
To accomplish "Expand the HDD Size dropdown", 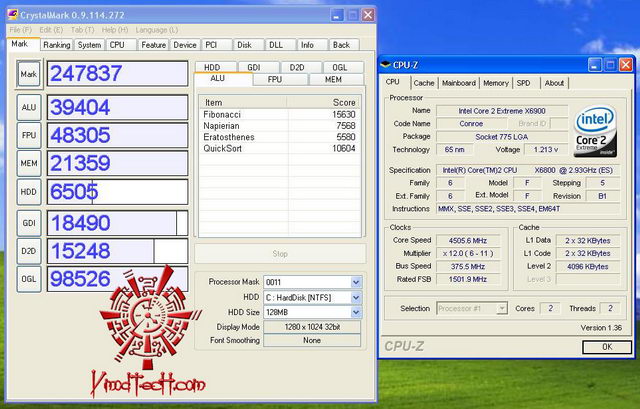I will pyautogui.click(x=356, y=312).
